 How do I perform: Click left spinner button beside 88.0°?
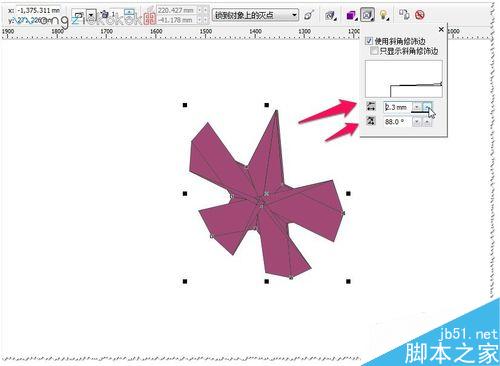click(x=416, y=122)
